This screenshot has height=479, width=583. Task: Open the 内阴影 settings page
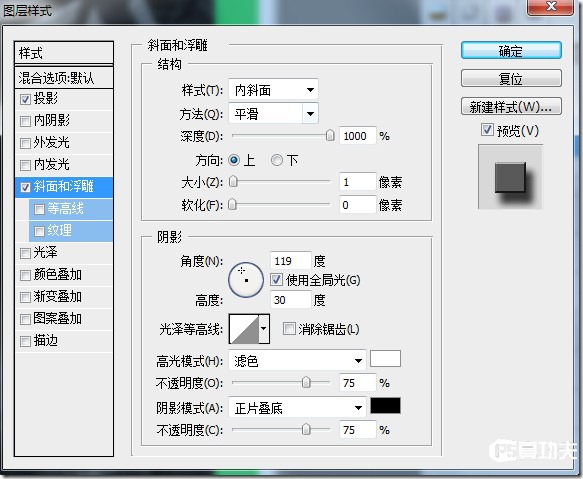pos(51,120)
